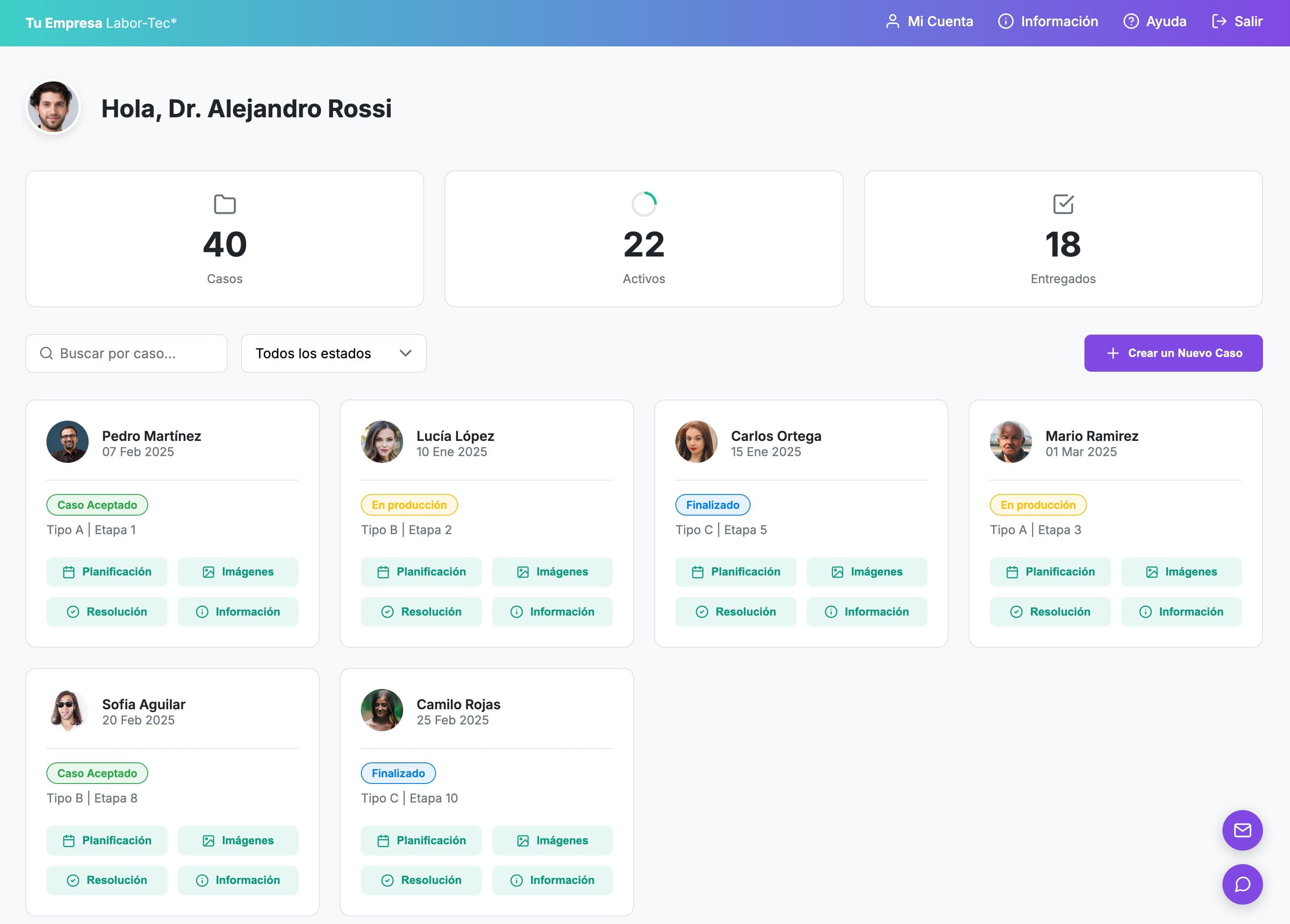Open Resolución for Camilo Rojas

point(421,880)
